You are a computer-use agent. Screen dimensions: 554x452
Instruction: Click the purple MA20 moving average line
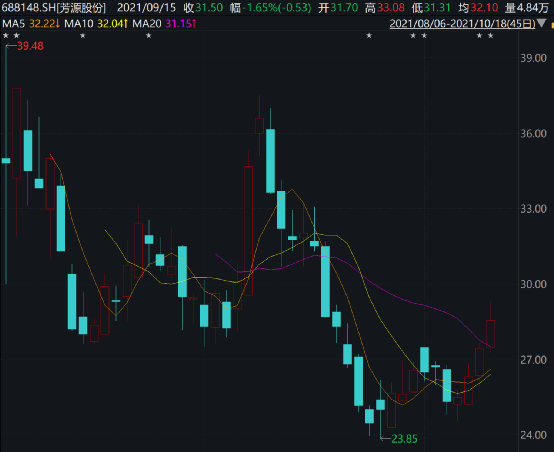(389, 293)
